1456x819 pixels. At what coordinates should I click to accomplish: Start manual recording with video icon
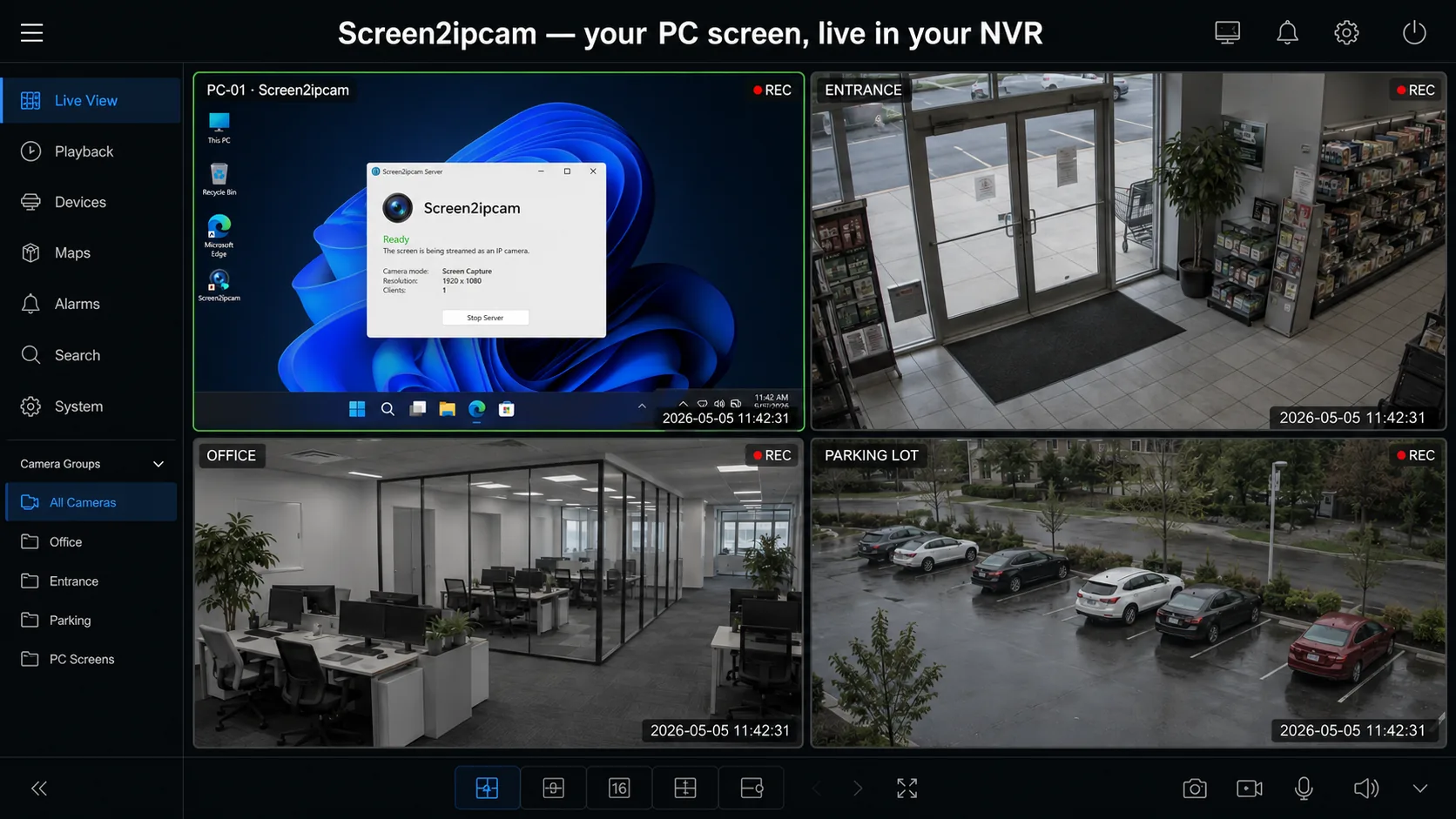1250,789
